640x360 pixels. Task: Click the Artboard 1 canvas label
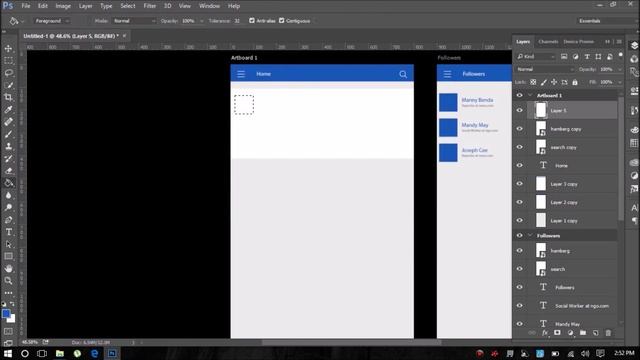click(244, 58)
